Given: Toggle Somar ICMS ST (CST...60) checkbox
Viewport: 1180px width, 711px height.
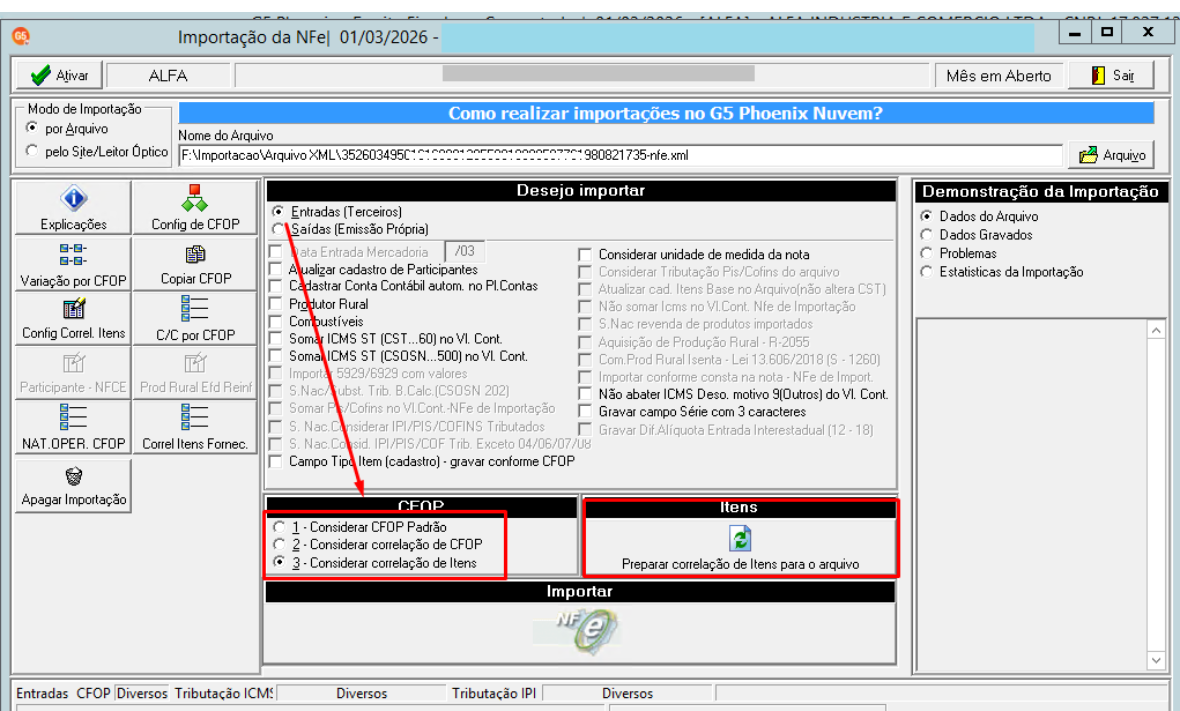Looking at the screenshot, I should pyautogui.click(x=275, y=339).
